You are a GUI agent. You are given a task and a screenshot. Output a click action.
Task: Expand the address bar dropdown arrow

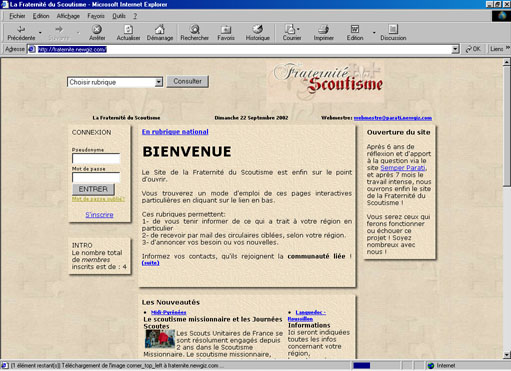coord(455,49)
